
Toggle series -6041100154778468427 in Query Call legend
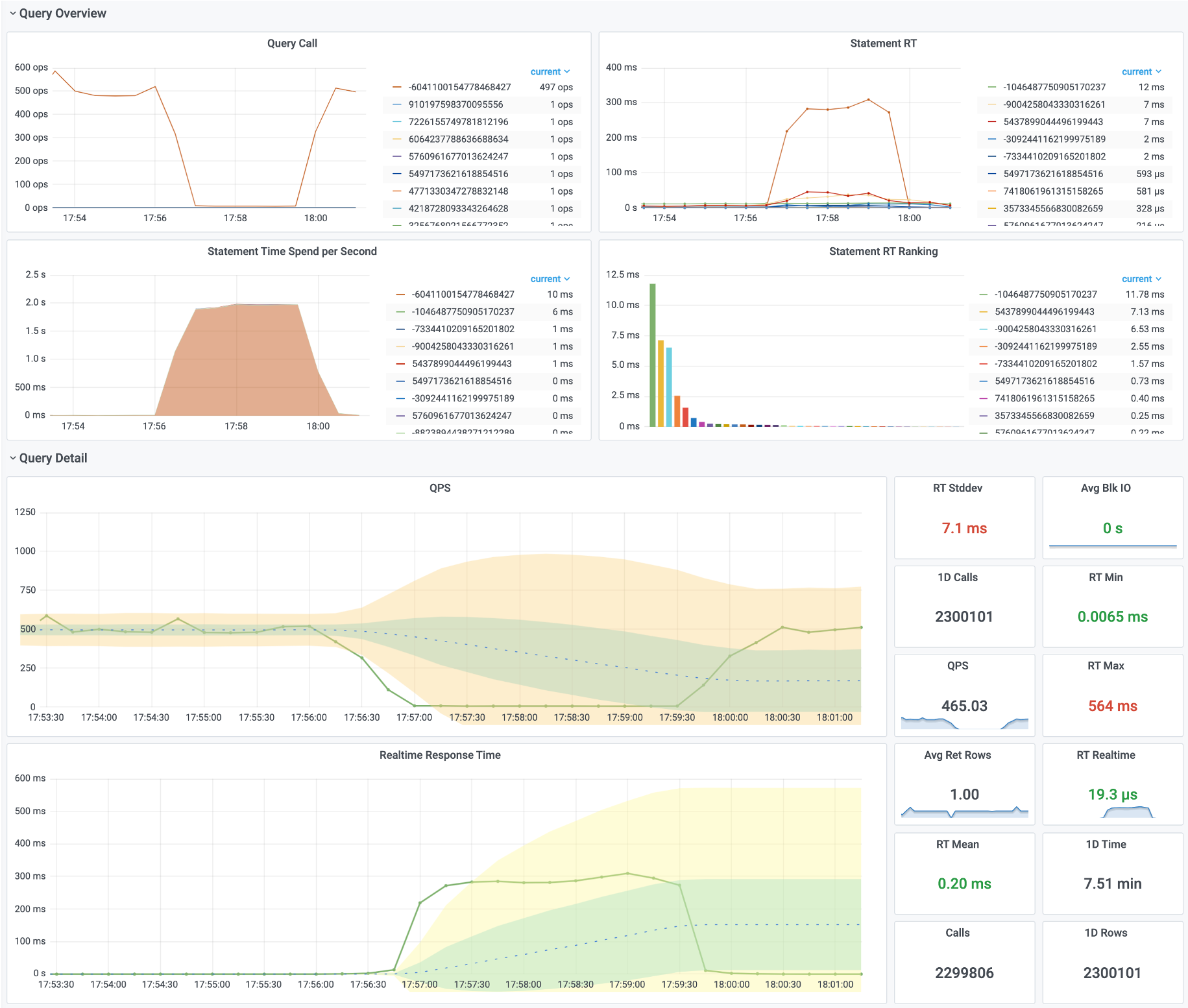pos(459,87)
